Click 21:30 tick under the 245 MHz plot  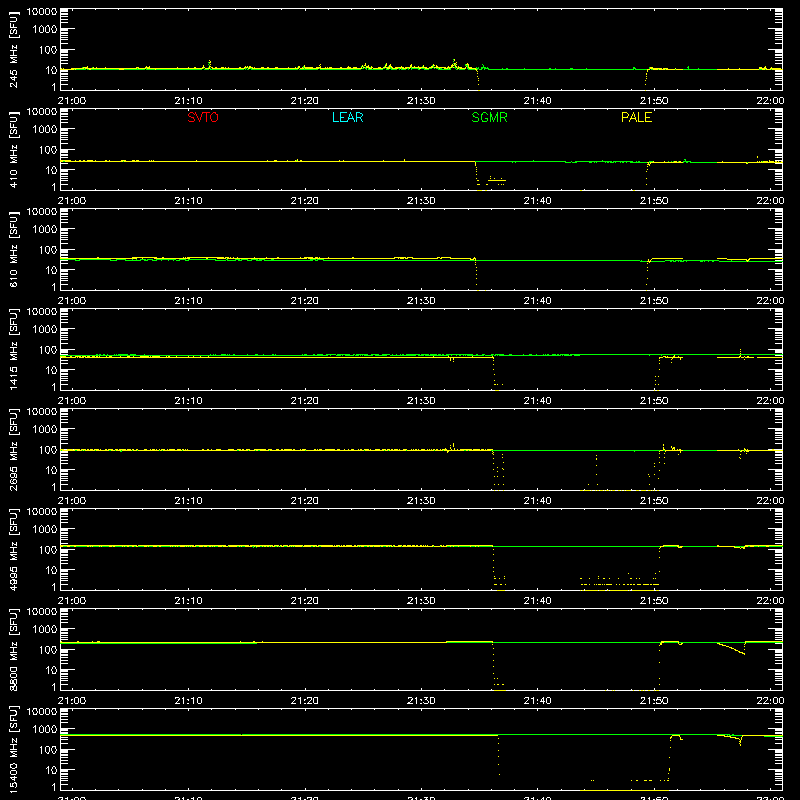coord(421,101)
